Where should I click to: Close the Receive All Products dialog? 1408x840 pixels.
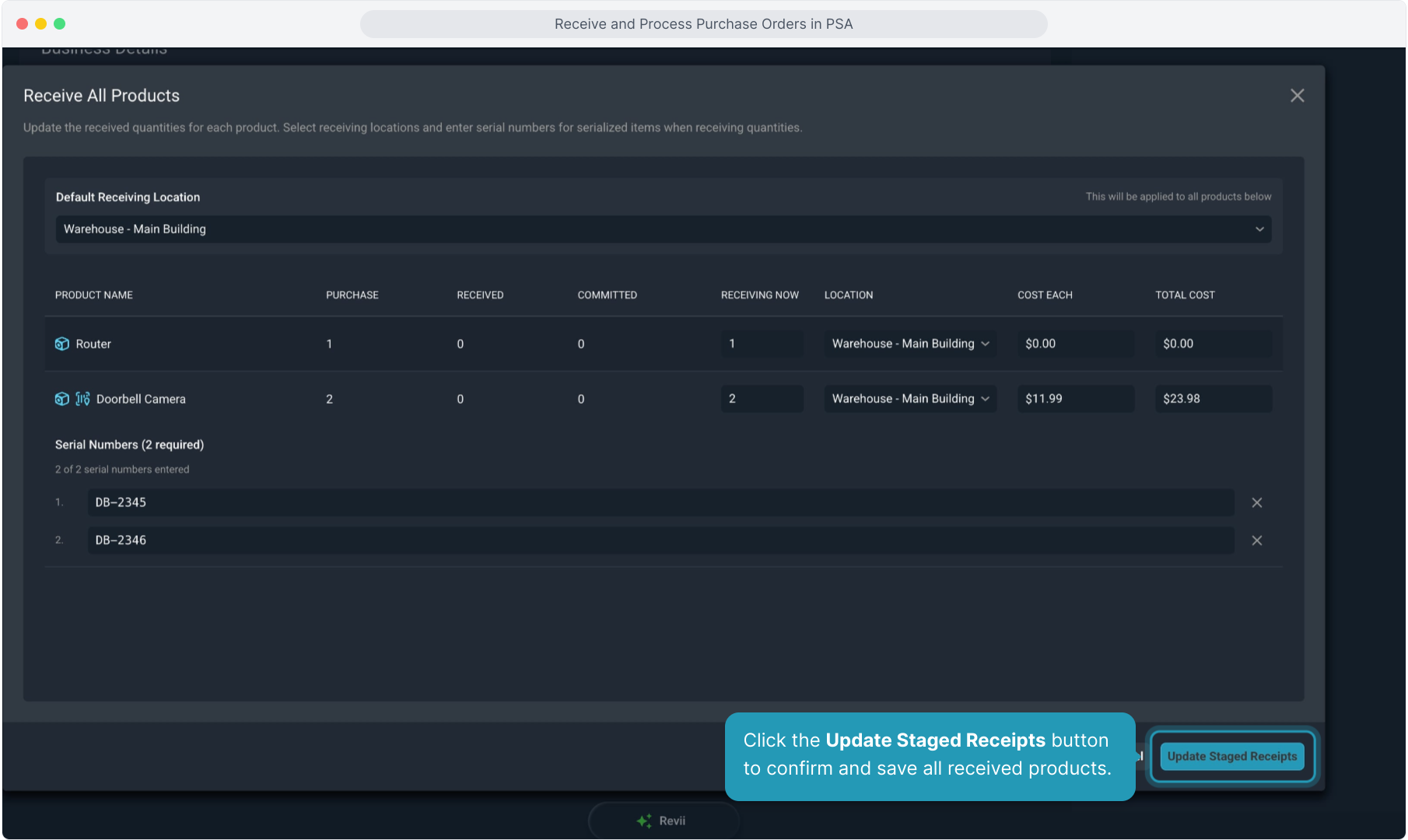(x=1297, y=96)
